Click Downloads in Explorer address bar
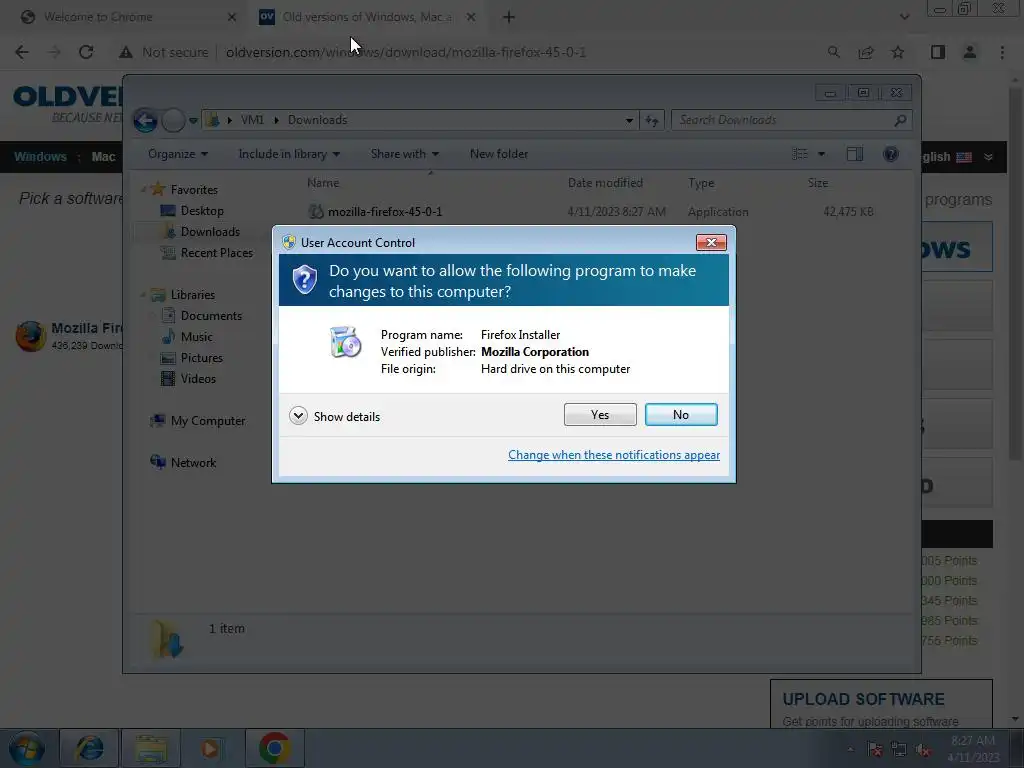Viewport: 1024px width, 768px height. click(x=317, y=120)
